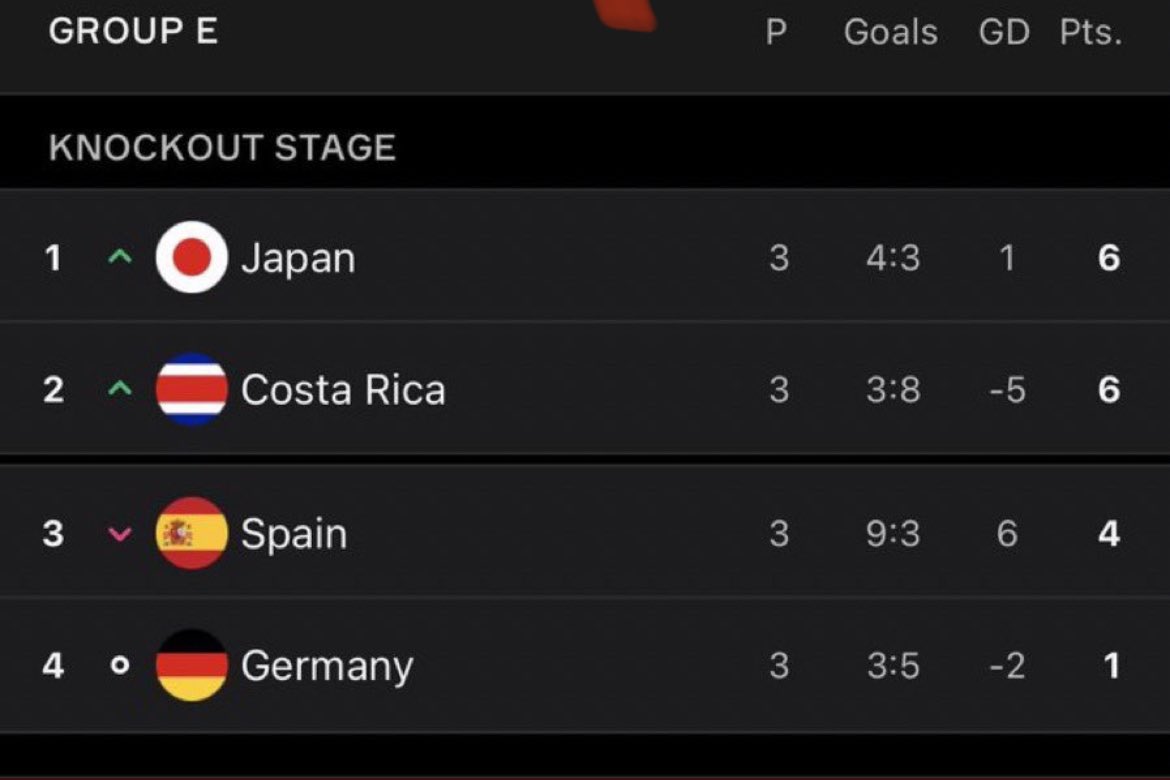Select the Germany team name
1170x780 pixels.
pos(327,667)
